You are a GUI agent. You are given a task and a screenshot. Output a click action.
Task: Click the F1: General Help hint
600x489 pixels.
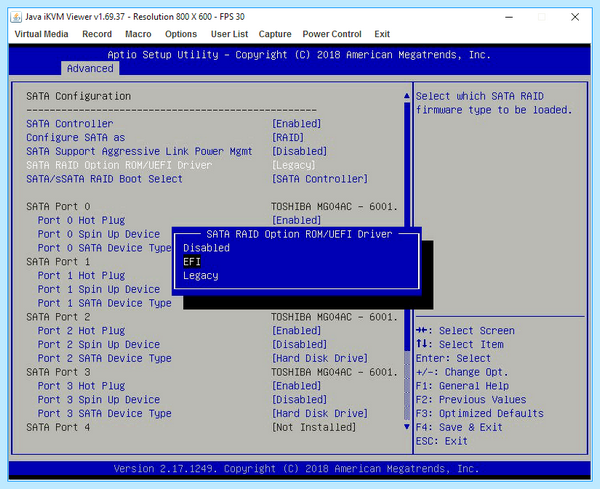pyautogui.click(x=462, y=386)
